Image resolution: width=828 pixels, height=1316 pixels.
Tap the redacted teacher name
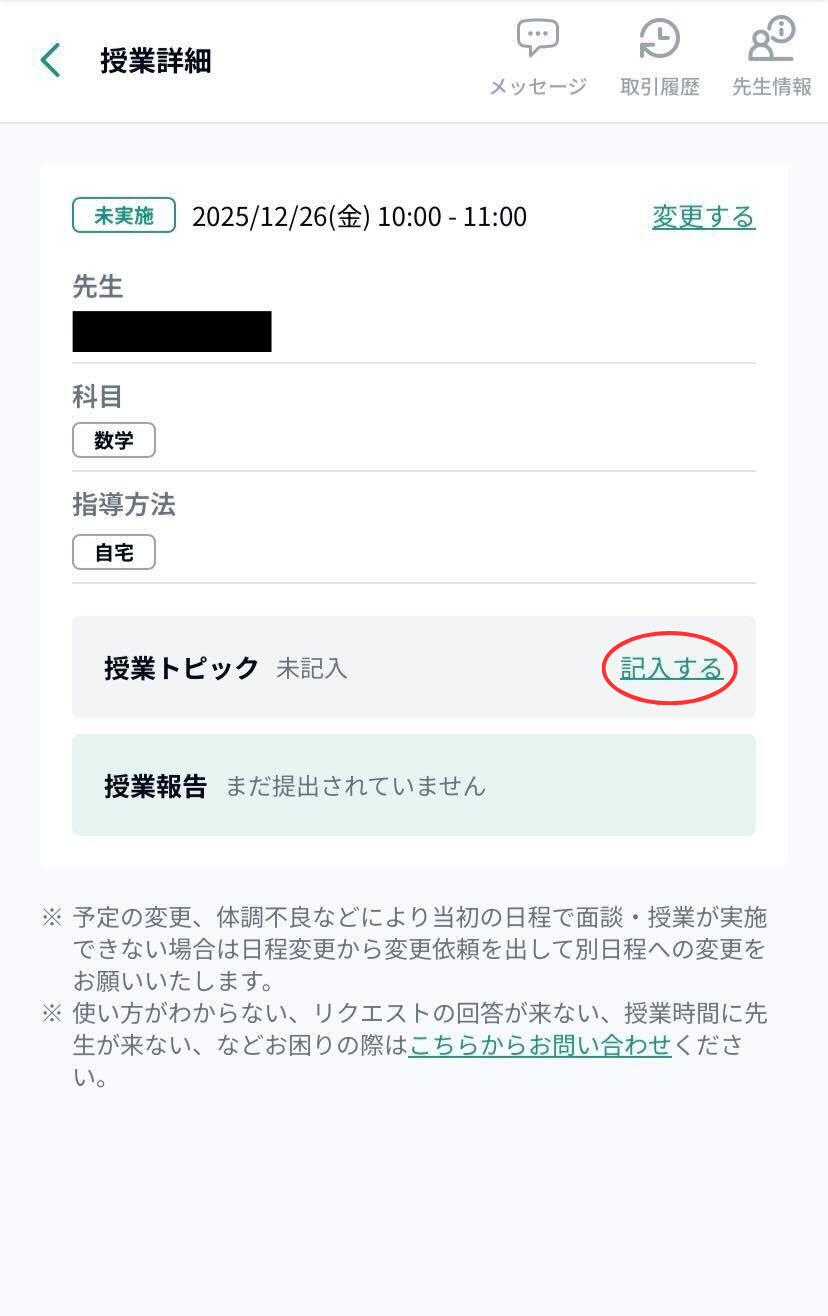click(x=172, y=331)
